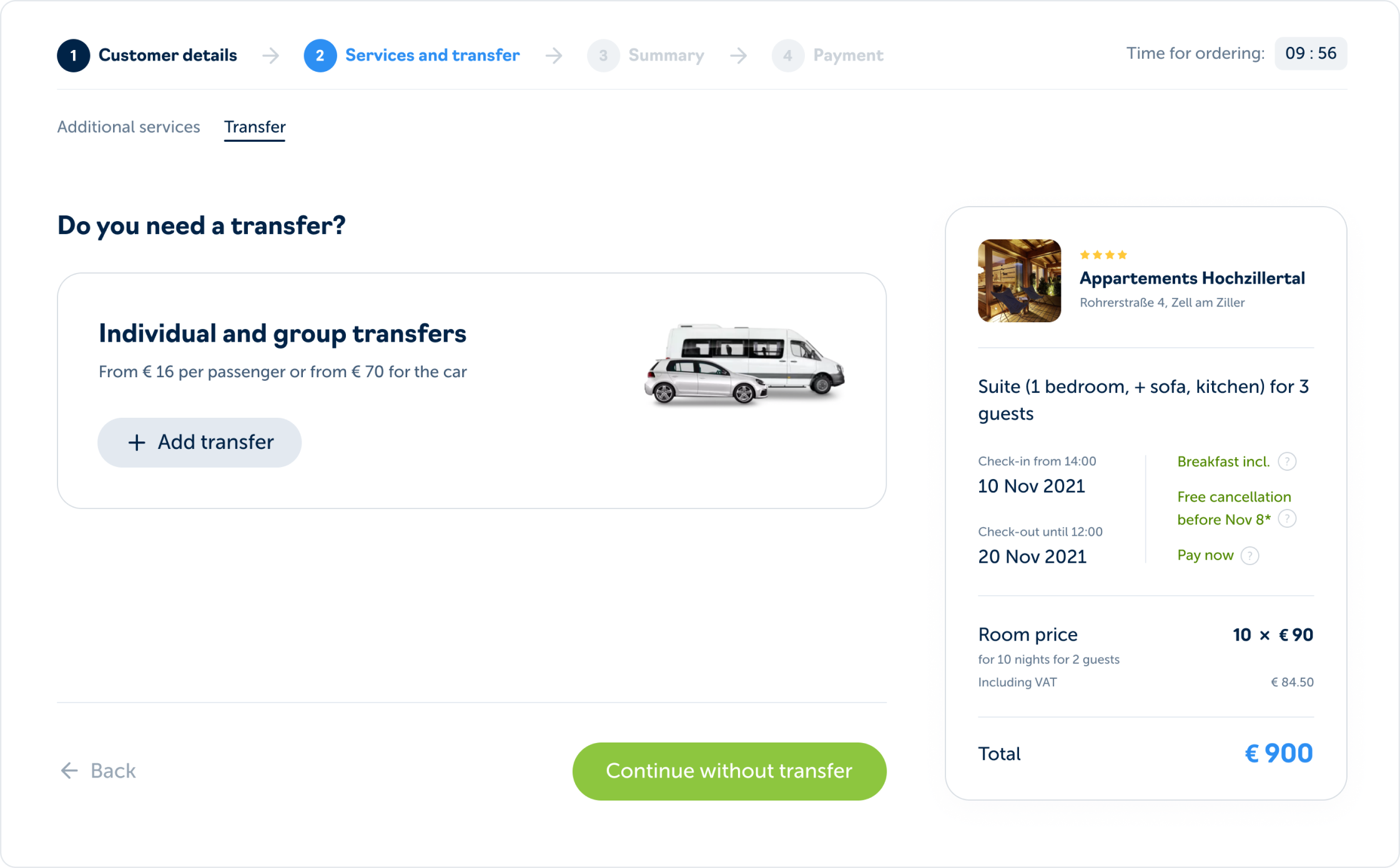
Task: Click the step 2 circle icon
Action: 320,56
